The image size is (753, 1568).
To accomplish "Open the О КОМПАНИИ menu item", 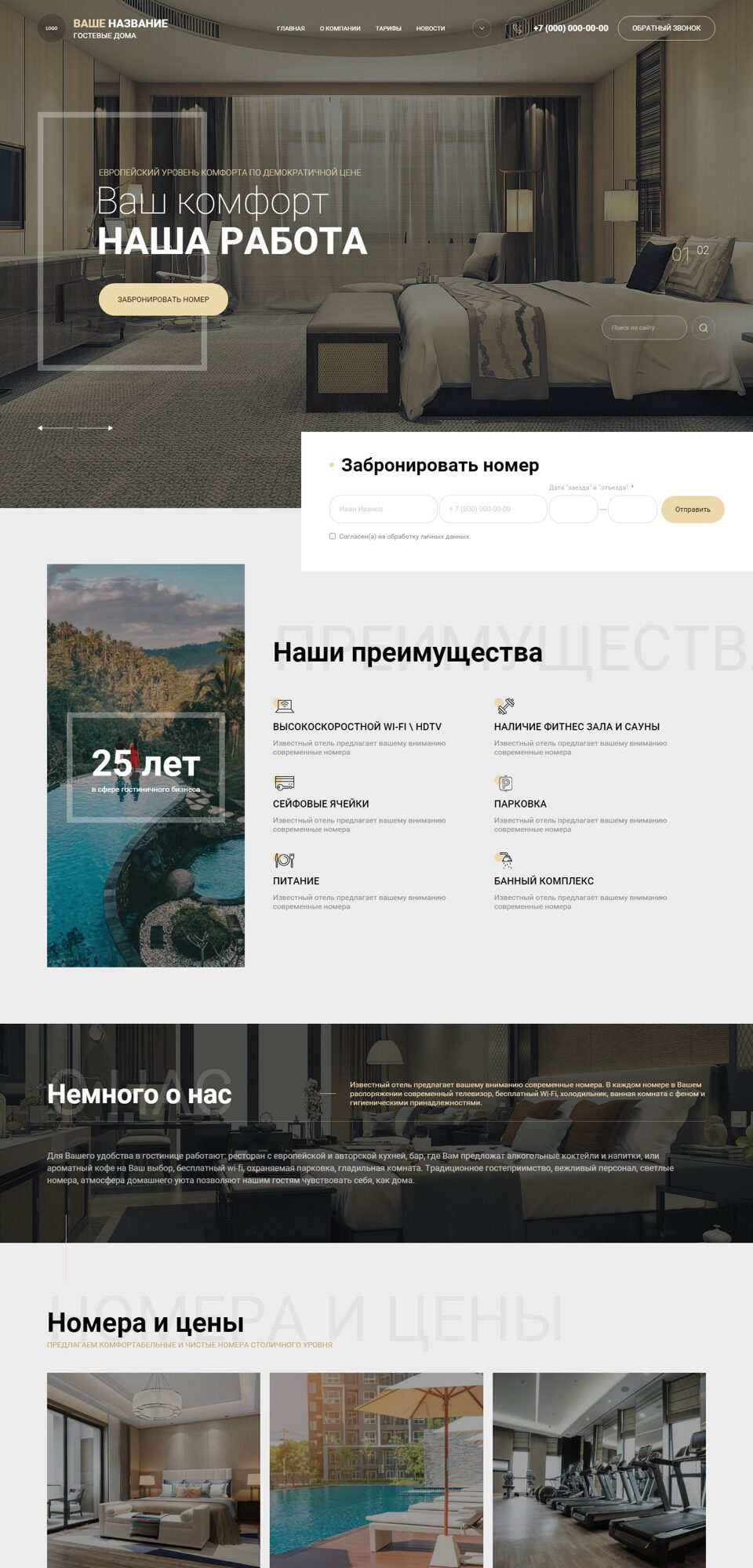I will click(x=340, y=28).
